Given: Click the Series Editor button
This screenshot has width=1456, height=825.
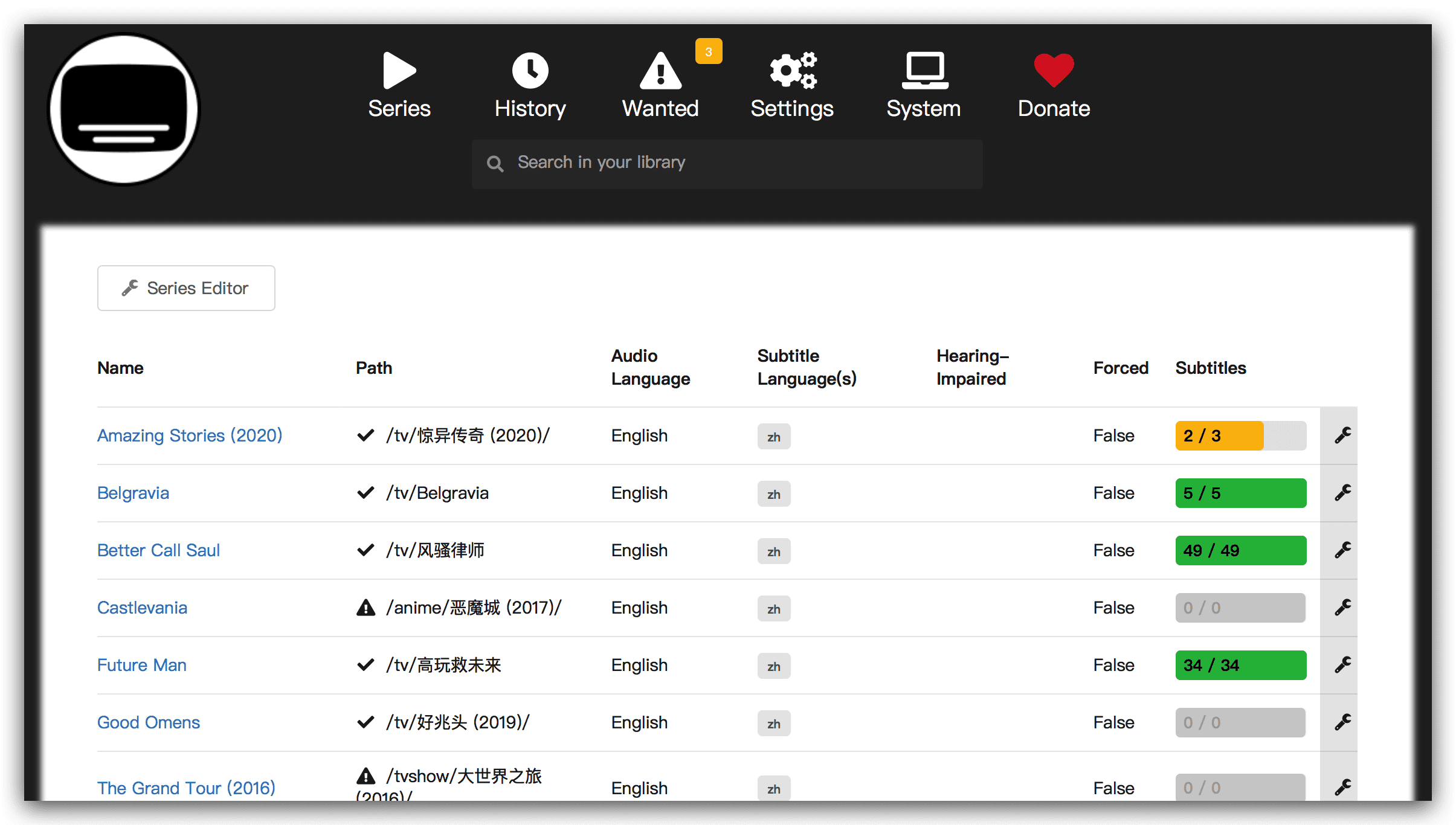Looking at the screenshot, I should pyautogui.click(x=186, y=288).
